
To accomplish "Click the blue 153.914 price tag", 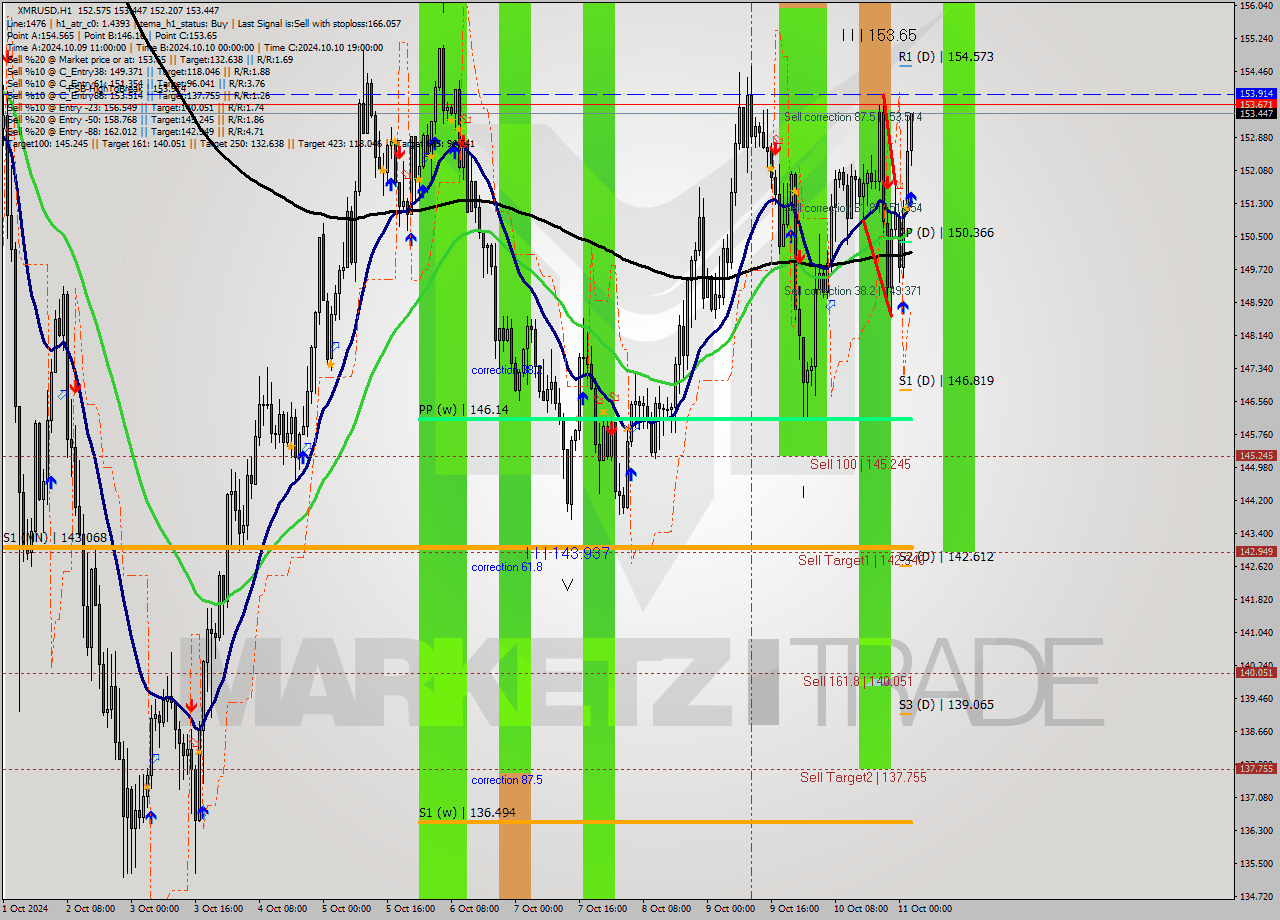I will tap(1256, 94).
